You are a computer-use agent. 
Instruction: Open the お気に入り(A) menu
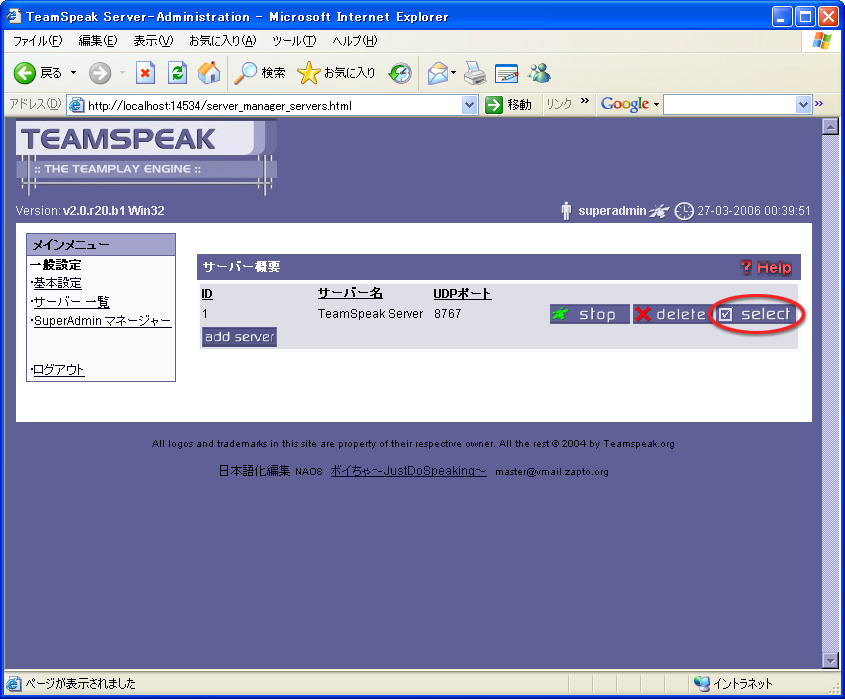click(x=223, y=41)
